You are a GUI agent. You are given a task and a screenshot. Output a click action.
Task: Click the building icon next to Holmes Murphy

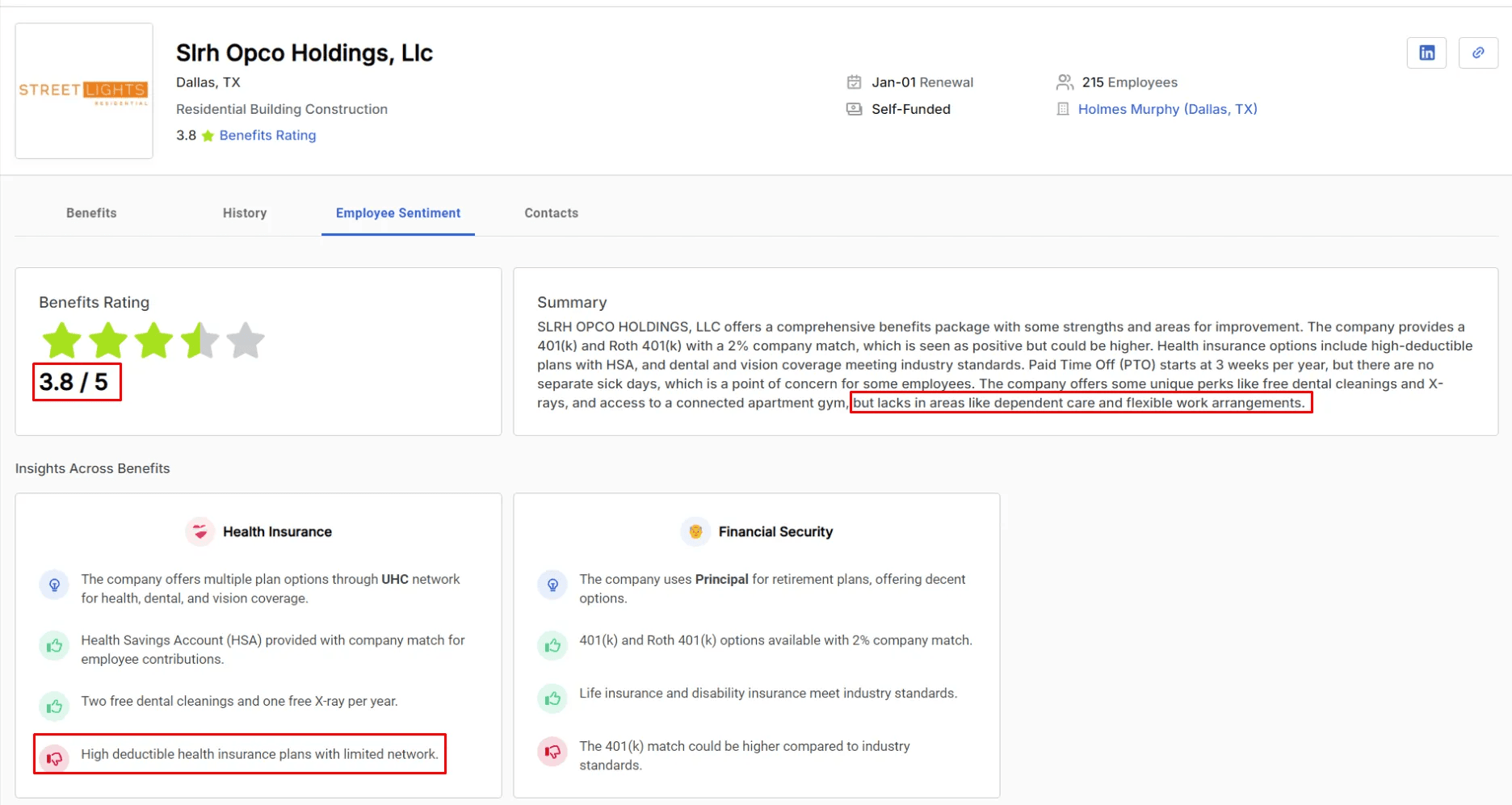[1062, 109]
